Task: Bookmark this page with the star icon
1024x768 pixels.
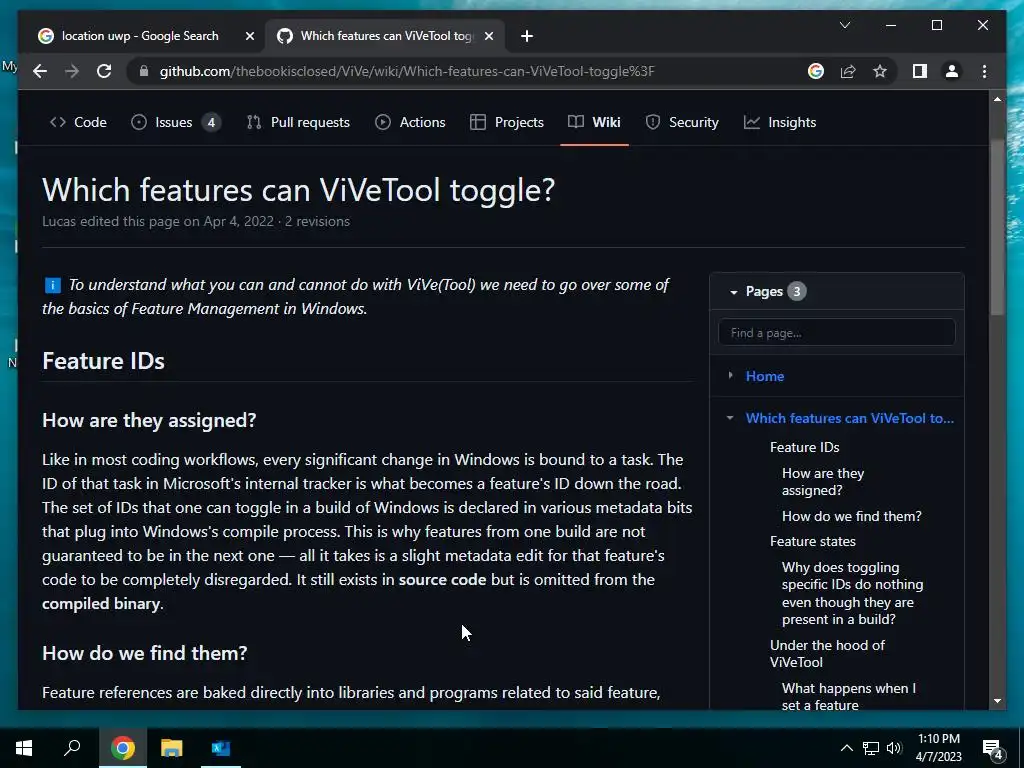Action: coord(880,71)
